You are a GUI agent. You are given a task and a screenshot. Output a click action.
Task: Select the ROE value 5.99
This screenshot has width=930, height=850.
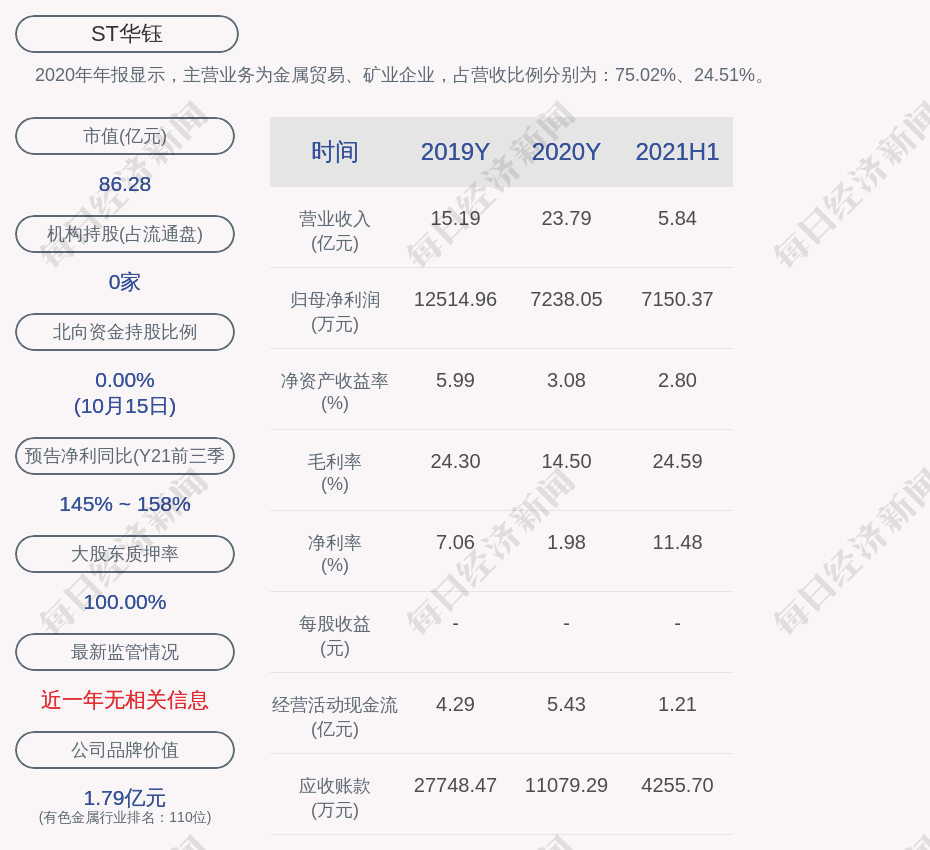455,380
